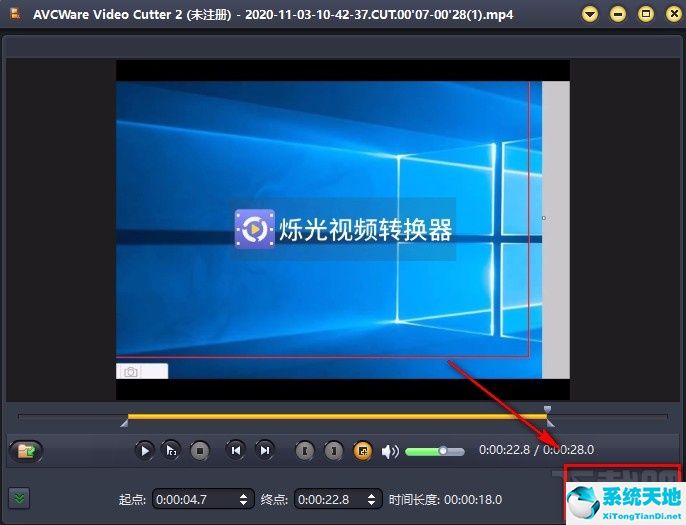
Task: Minimize the Video Cutter window
Action: pyautogui.click(x=618, y=14)
